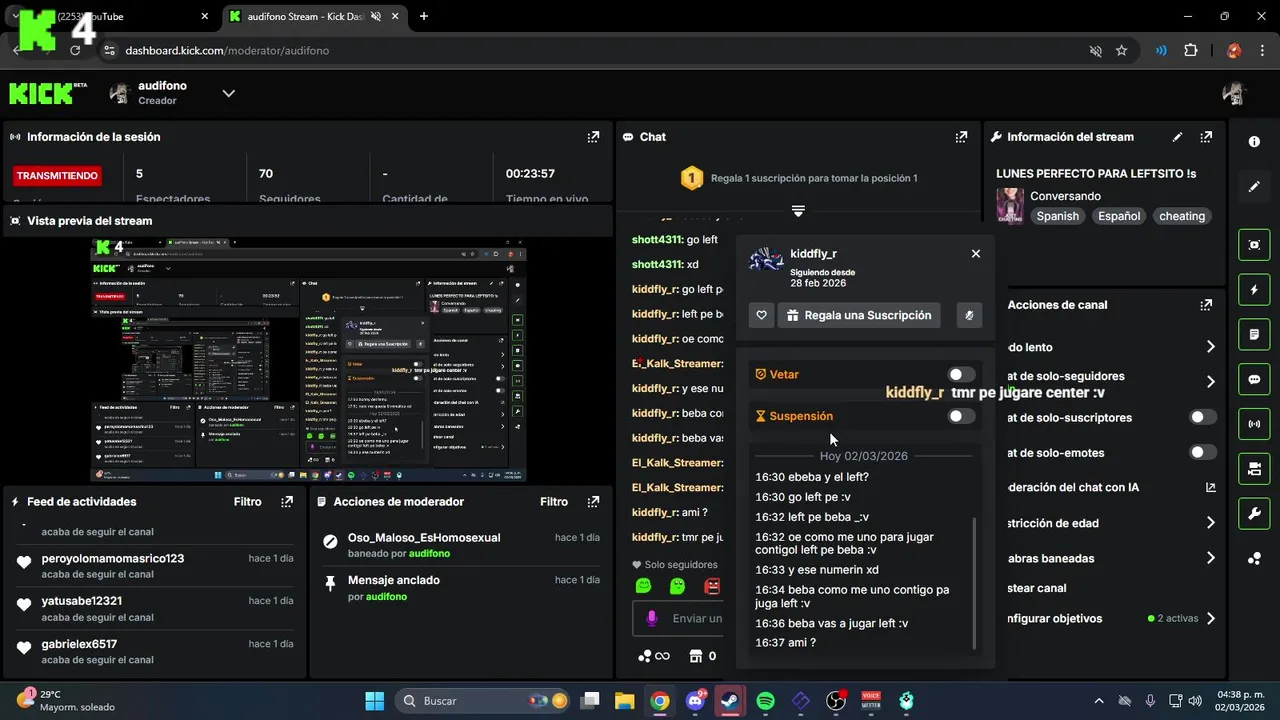Toggle the session info panel sidebar icon

(1254, 245)
